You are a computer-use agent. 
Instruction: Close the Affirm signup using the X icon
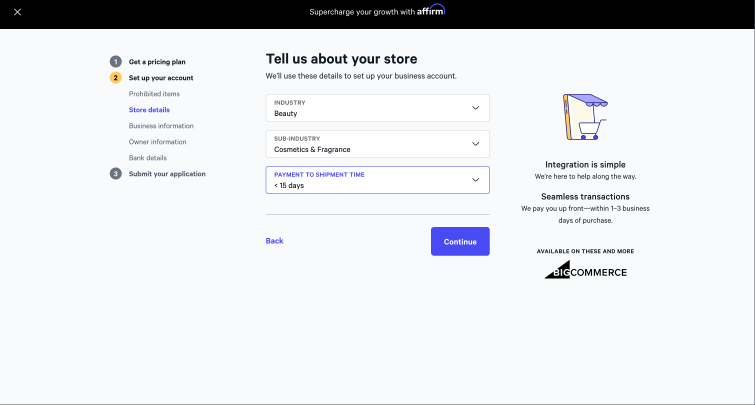[17, 12]
